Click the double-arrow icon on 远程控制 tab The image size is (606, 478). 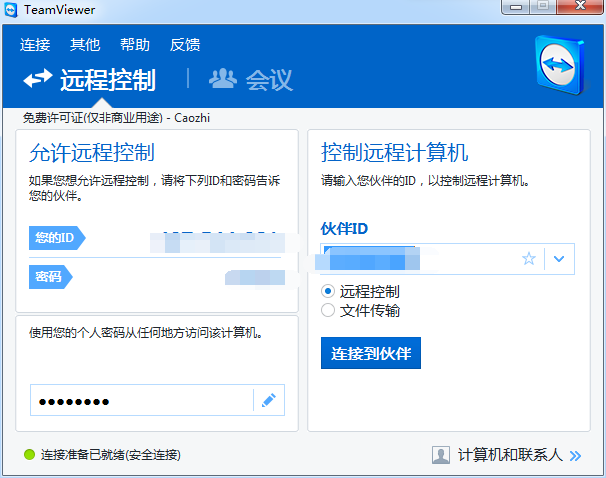pyautogui.click(x=38, y=79)
